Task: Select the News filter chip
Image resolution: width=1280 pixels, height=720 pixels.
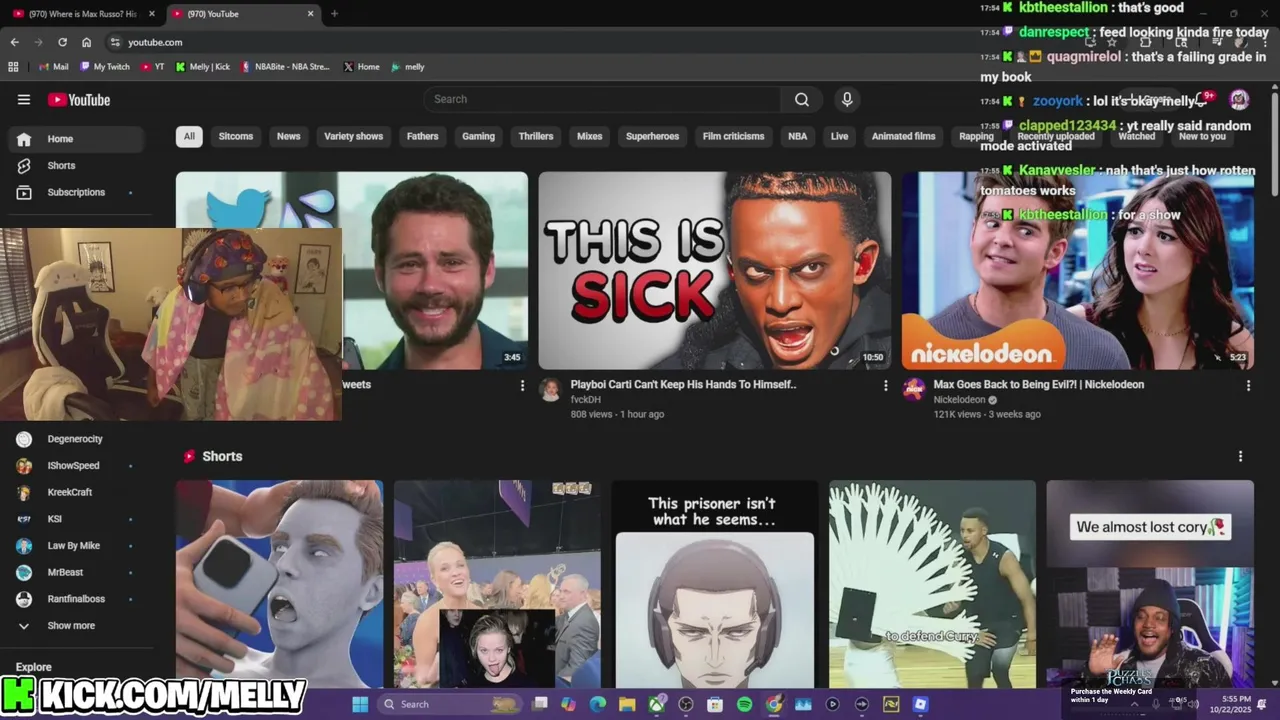Action: (288, 136)
